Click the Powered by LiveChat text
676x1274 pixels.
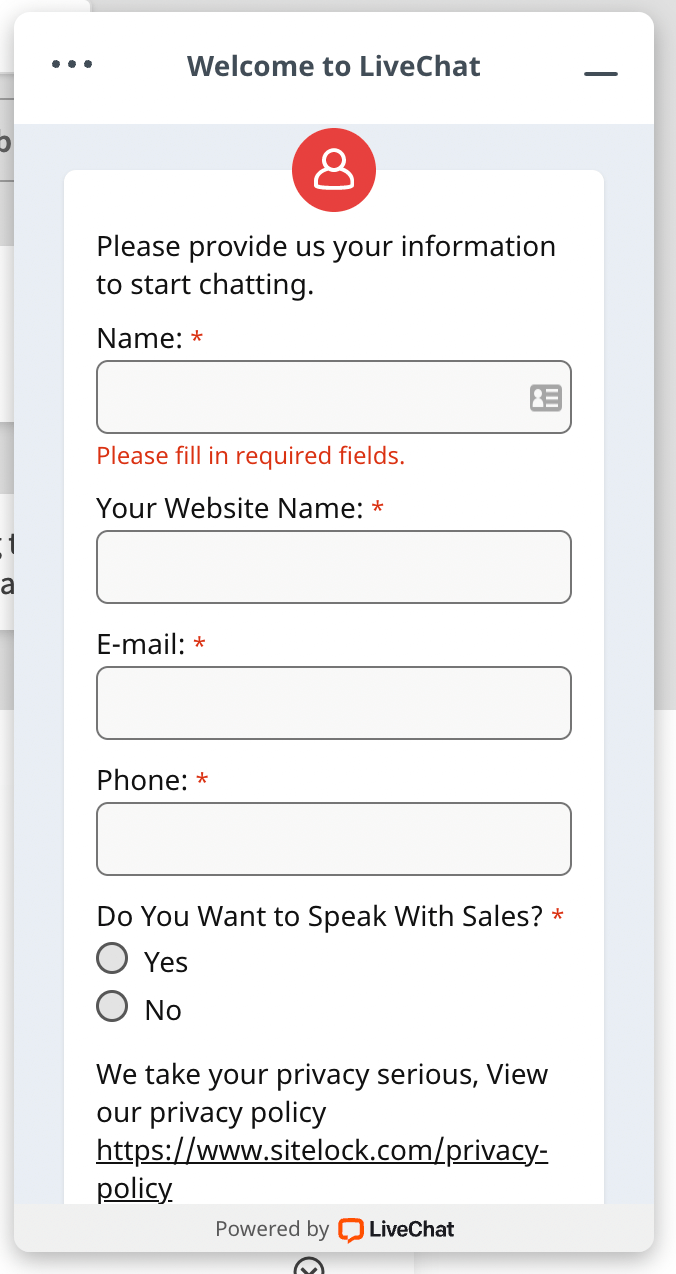click(x=335, y=1229)
